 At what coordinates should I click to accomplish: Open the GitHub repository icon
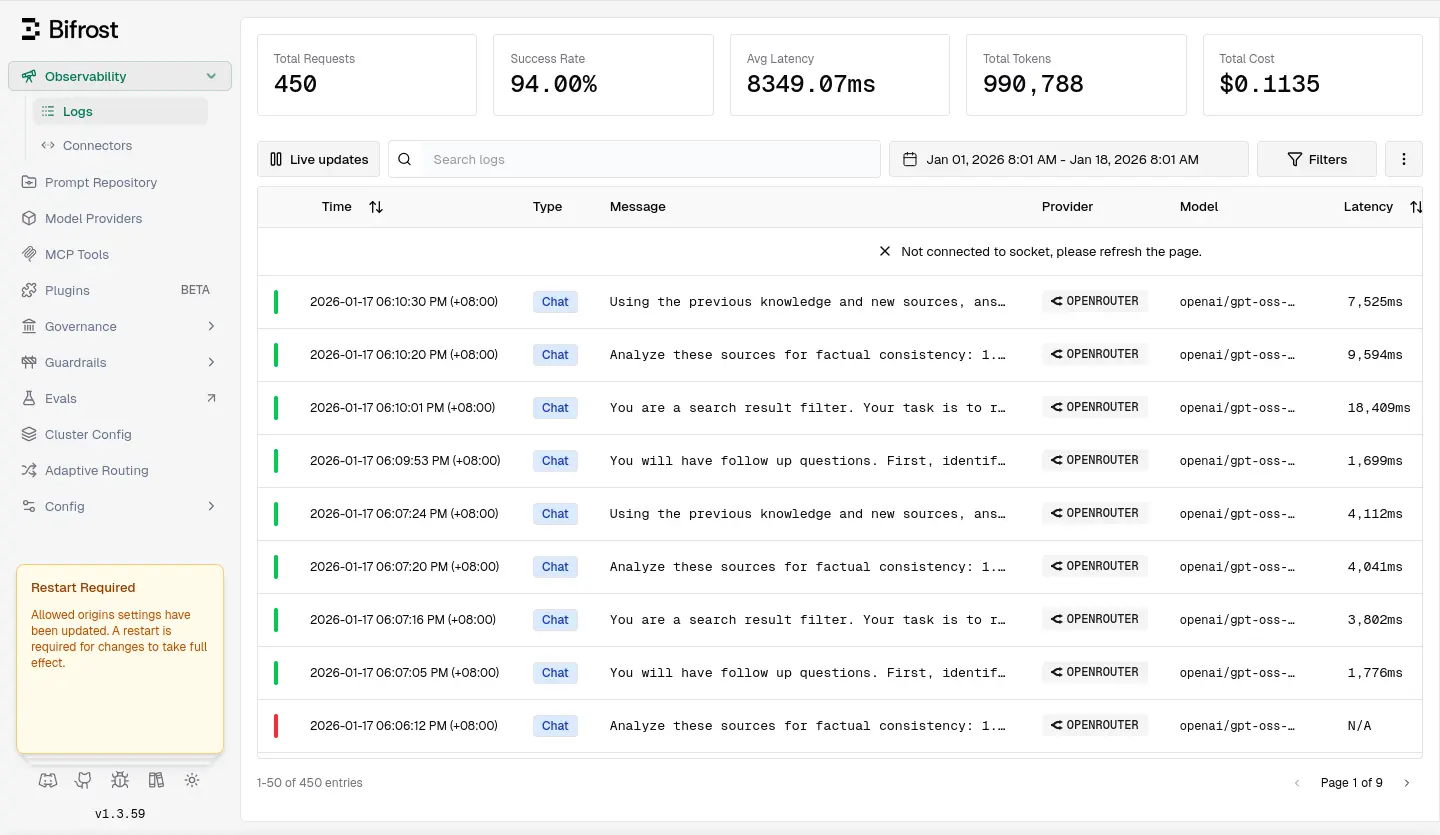(84, 780)
